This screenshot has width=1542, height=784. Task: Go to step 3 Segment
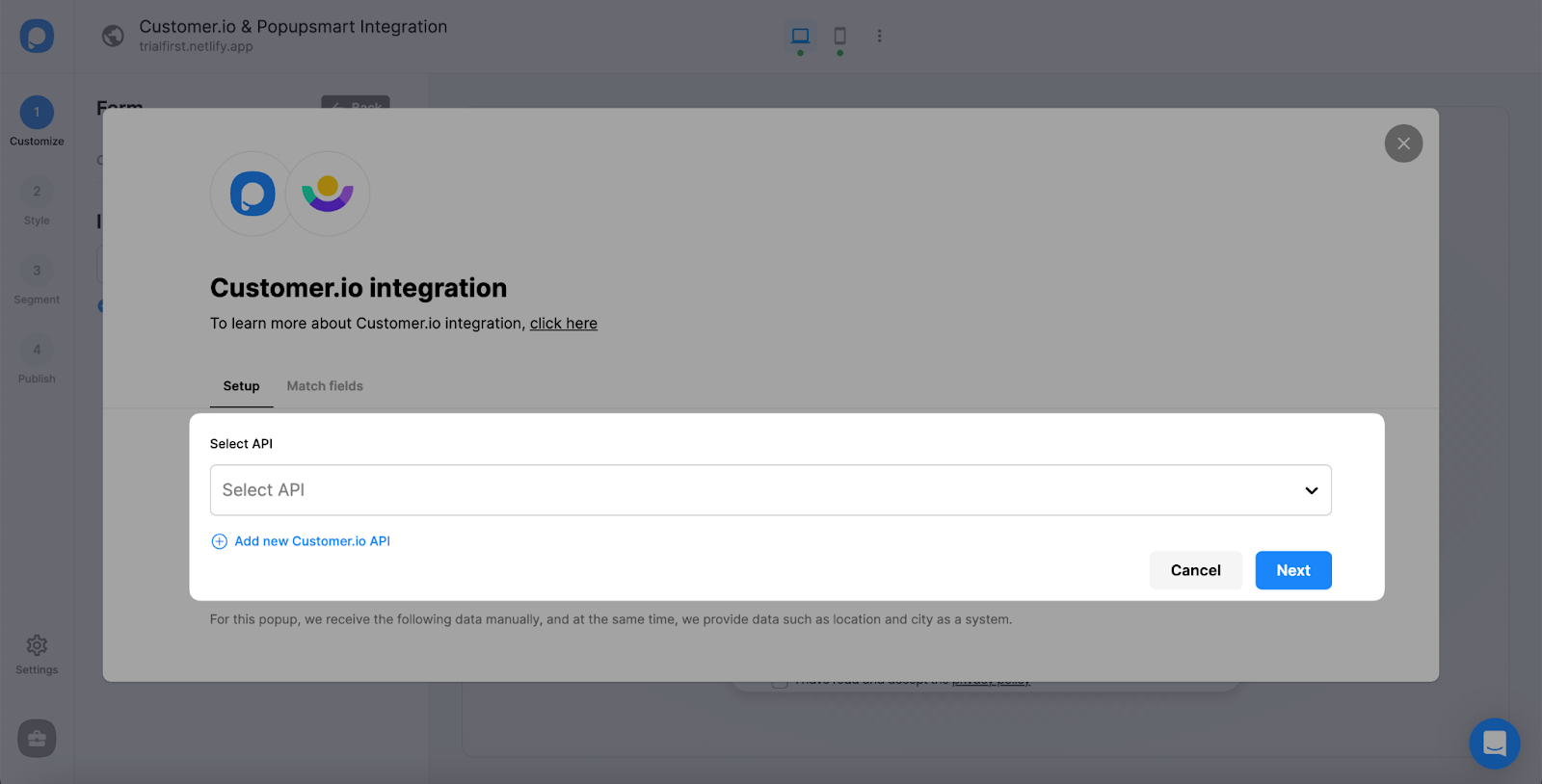coord(37,279)
